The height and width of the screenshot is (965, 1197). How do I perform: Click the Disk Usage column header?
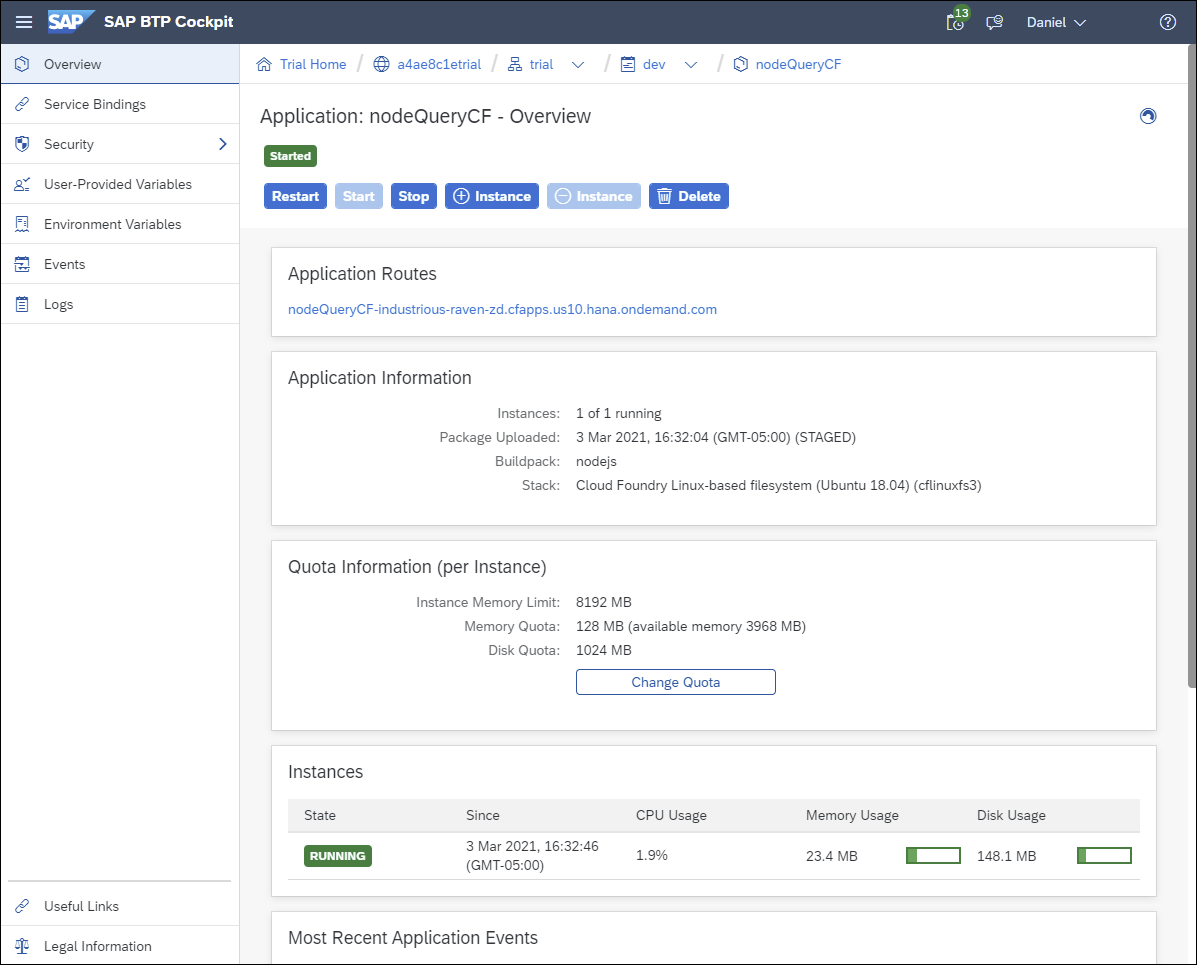coord(1011,815)
